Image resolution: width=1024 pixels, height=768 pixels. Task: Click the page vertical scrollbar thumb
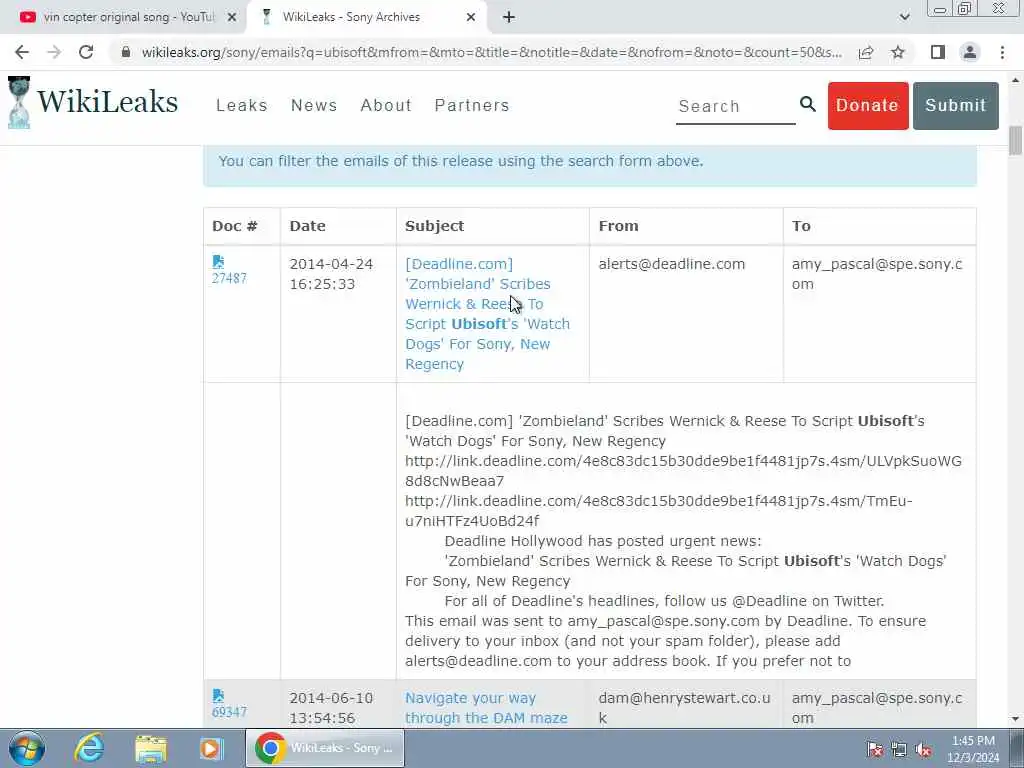(x=1016, y=141)
